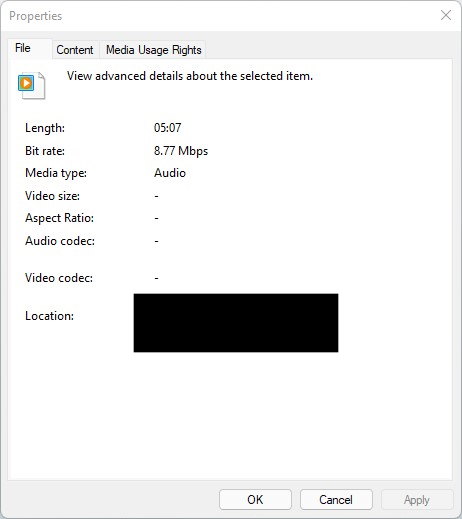The image size is (462, 519).
Task: Click the Properties window title
Action: pyautogui.click(x=36, y=16)
